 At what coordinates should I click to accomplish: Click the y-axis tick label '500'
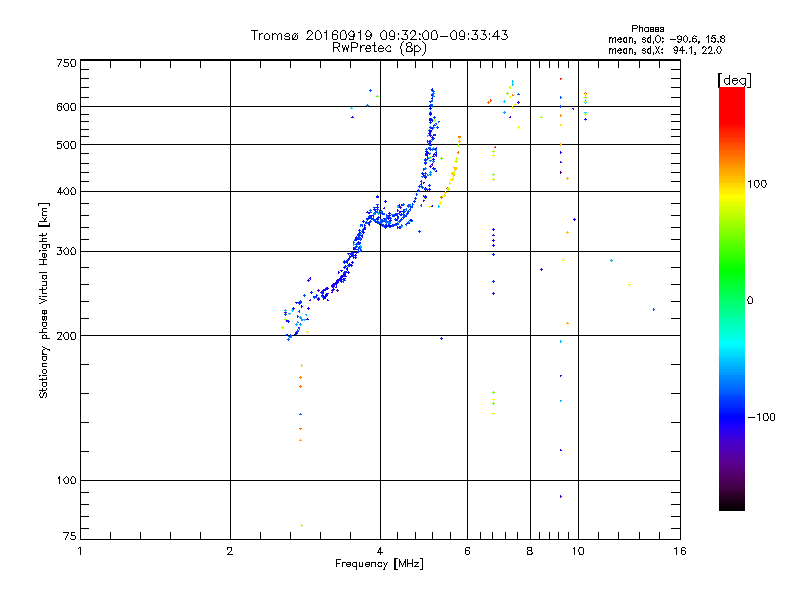(66, 145)
